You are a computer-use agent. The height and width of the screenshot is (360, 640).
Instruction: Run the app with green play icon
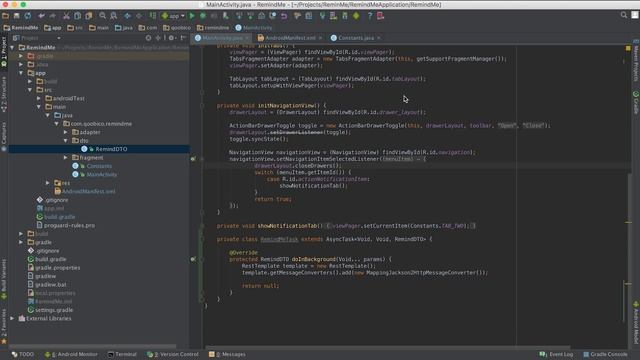(192, 16)
